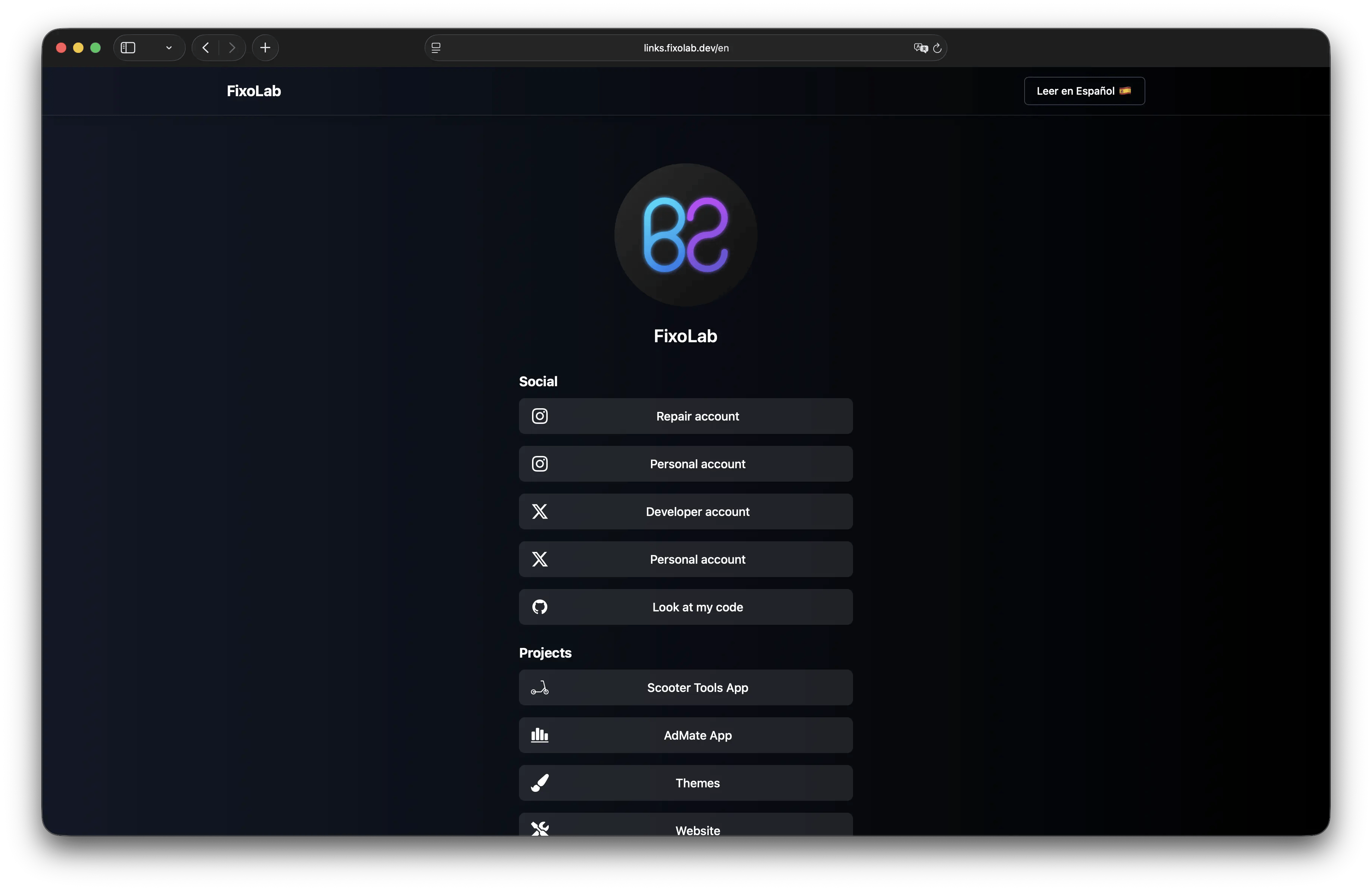Click the links.fixolab.dev address field

click(685, 48)
